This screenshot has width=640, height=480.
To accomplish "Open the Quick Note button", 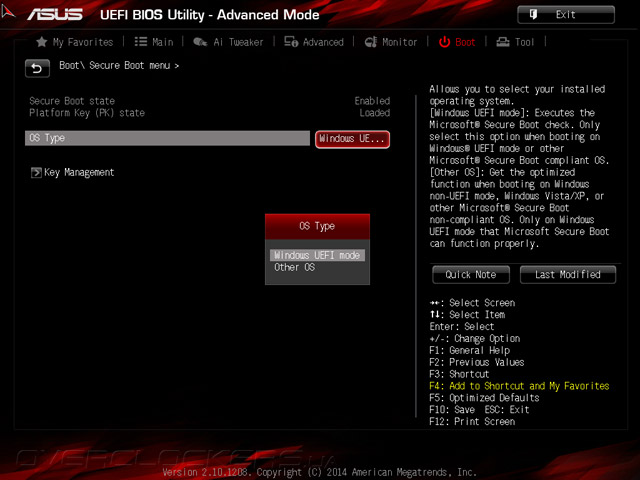I will (x=471, y=275).
